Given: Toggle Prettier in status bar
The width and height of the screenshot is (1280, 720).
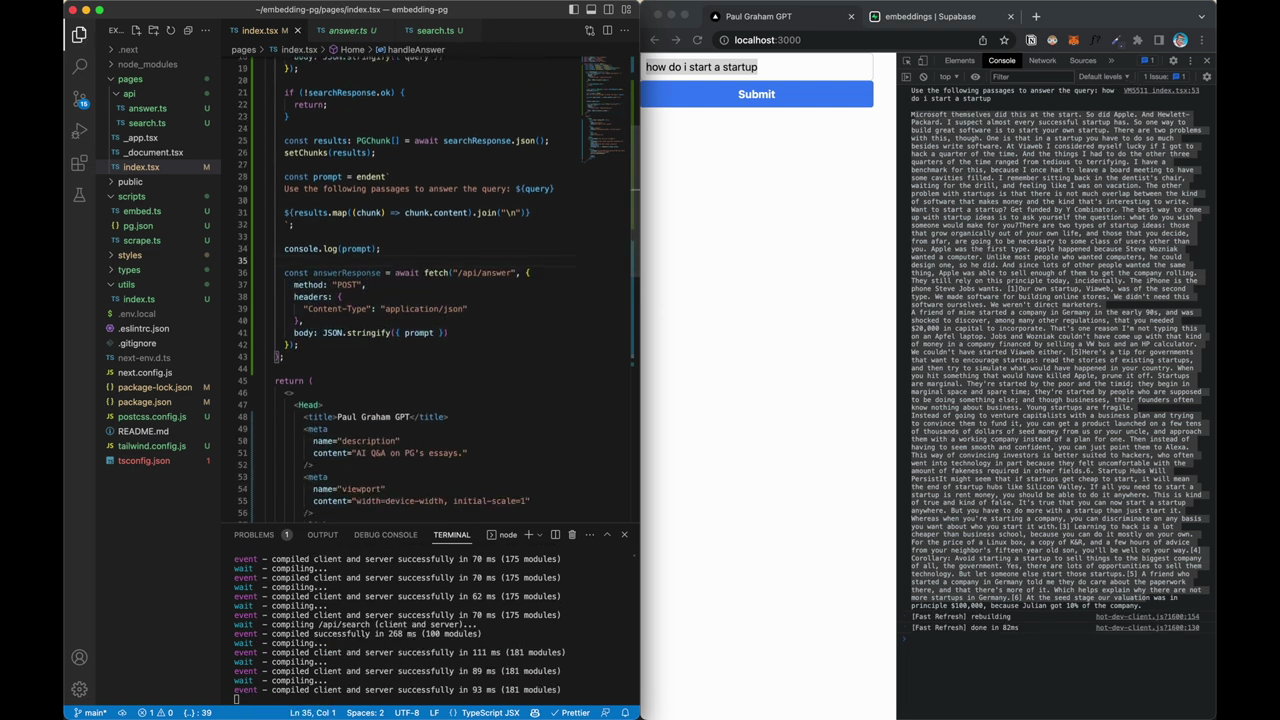Looking at the screenshot, I should point(570,713).
